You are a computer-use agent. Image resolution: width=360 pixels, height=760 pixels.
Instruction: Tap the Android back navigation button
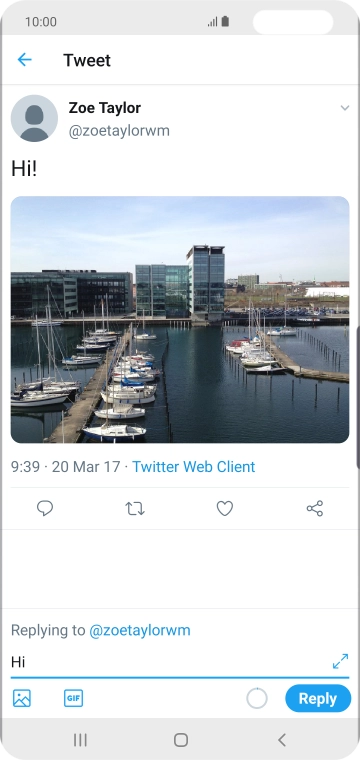(x=282, y=740)
